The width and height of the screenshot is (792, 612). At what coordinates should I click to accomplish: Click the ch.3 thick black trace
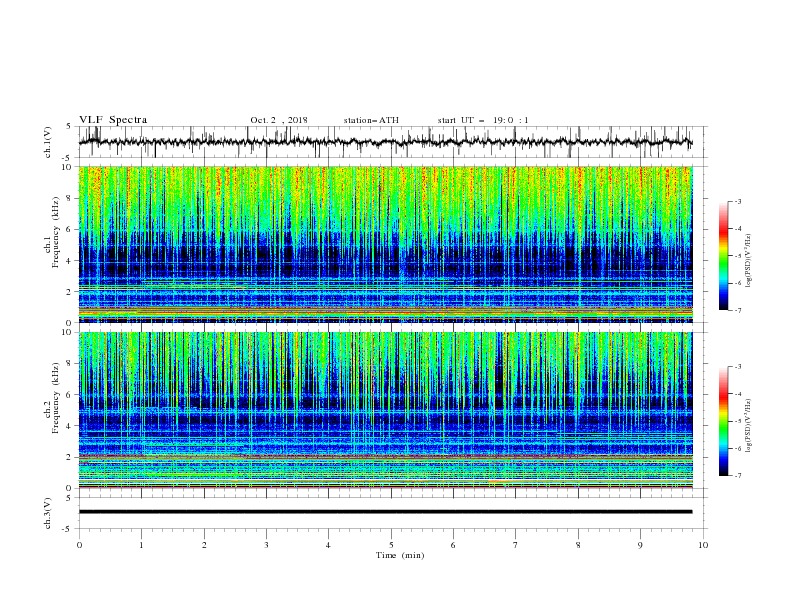click(x=385, y=512)
